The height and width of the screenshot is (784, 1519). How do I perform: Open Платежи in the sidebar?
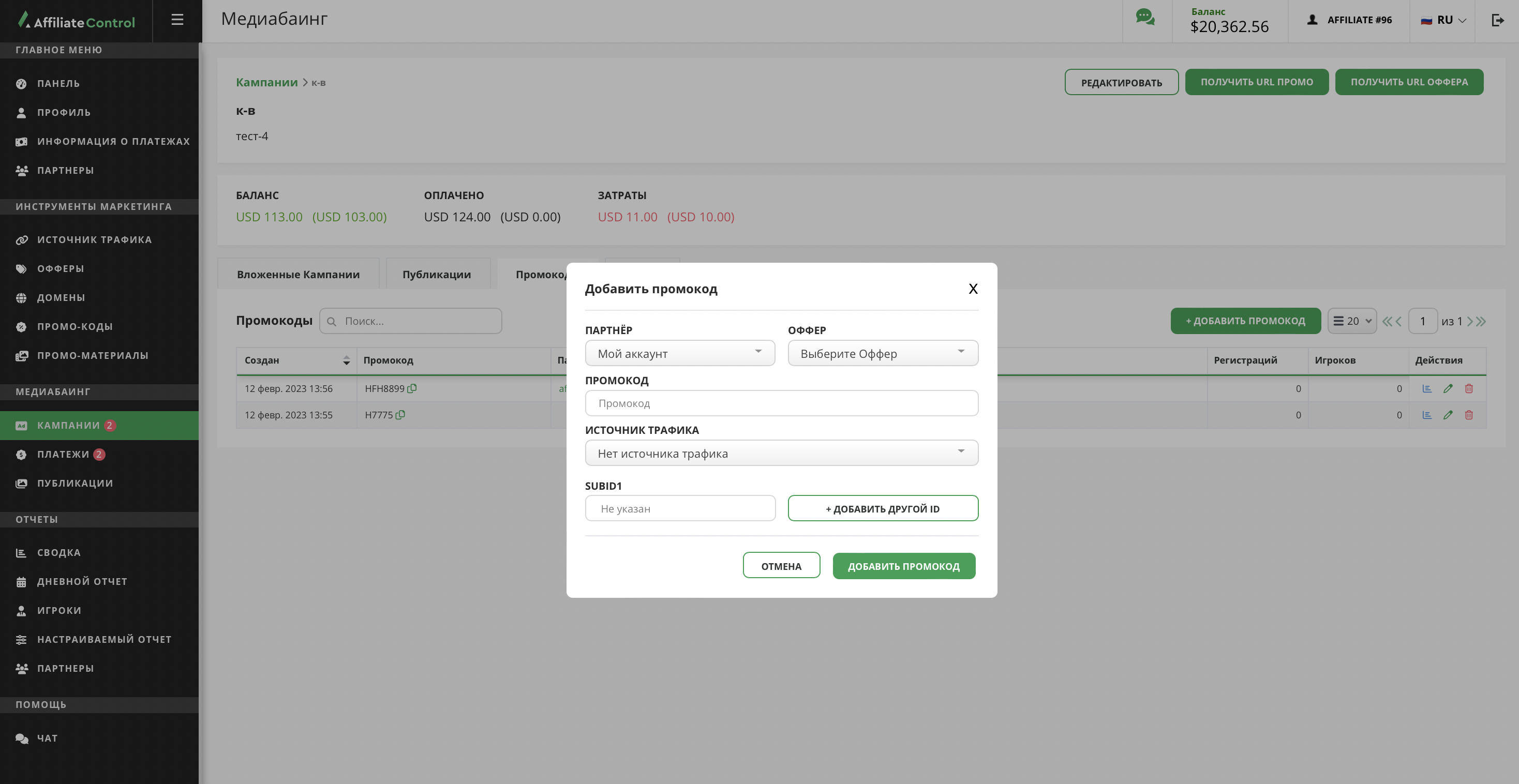[63, 454]
